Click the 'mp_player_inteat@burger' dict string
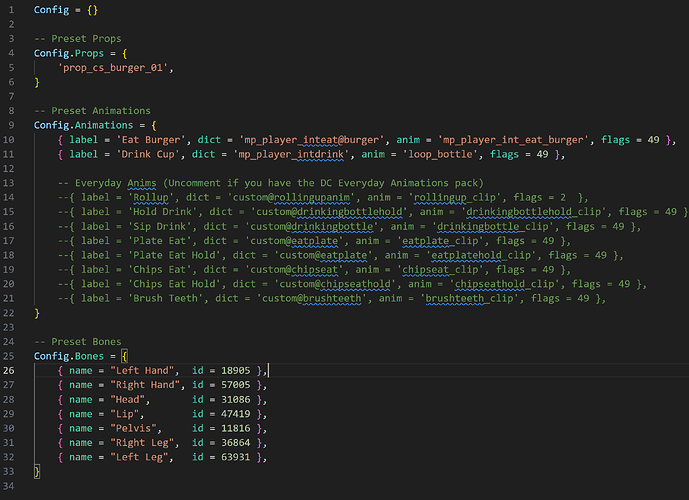 click(312, 140)
